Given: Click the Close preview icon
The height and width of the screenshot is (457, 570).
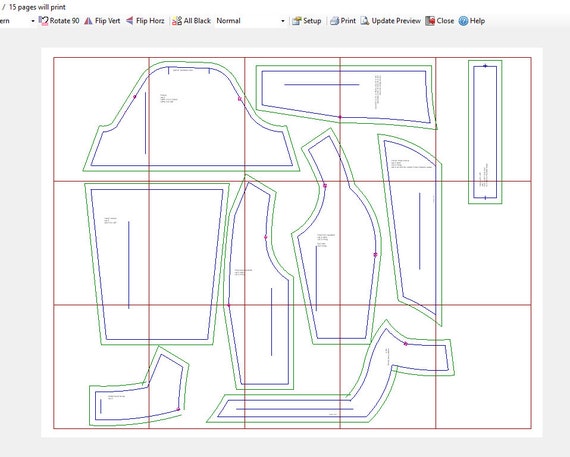Looking at the screenshot, I should 430,21.
